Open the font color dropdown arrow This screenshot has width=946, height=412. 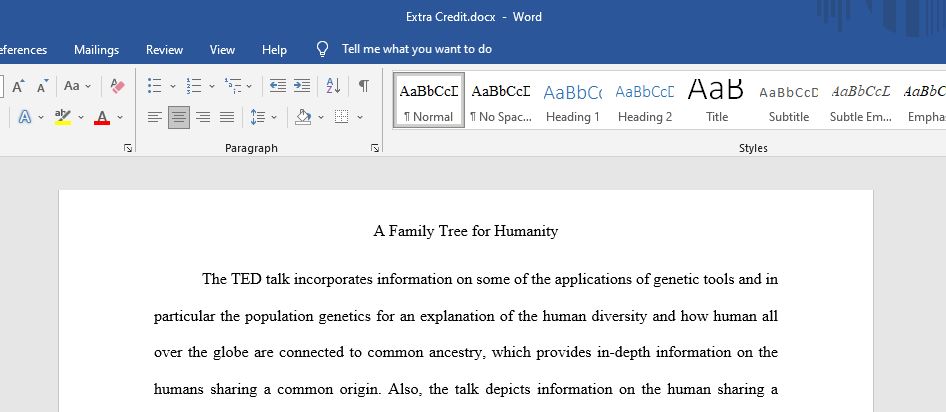(119, 117)
